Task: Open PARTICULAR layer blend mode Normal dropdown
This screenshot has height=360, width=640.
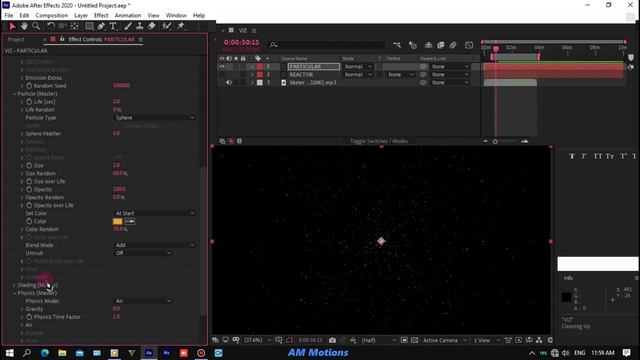Action: point(358,67)
